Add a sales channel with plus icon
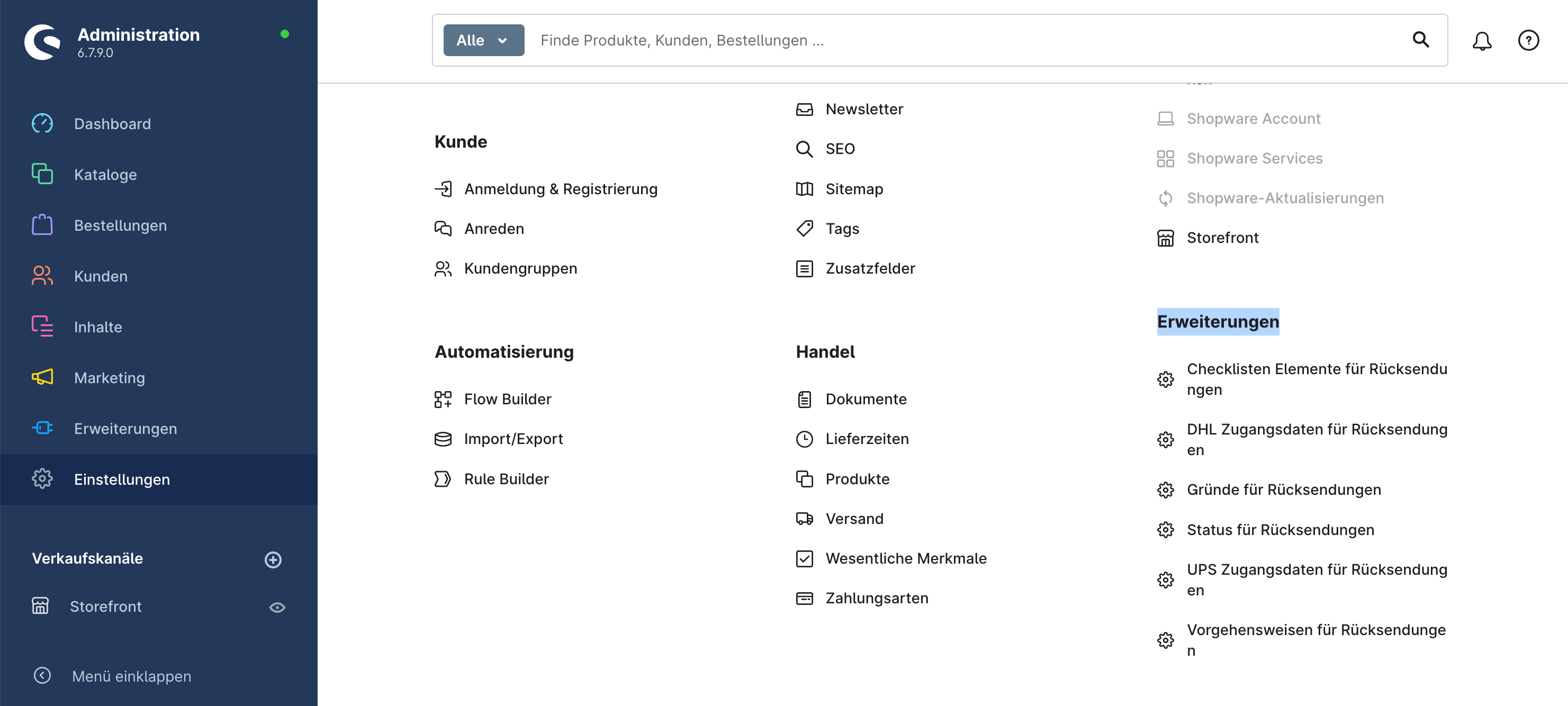 273,559
